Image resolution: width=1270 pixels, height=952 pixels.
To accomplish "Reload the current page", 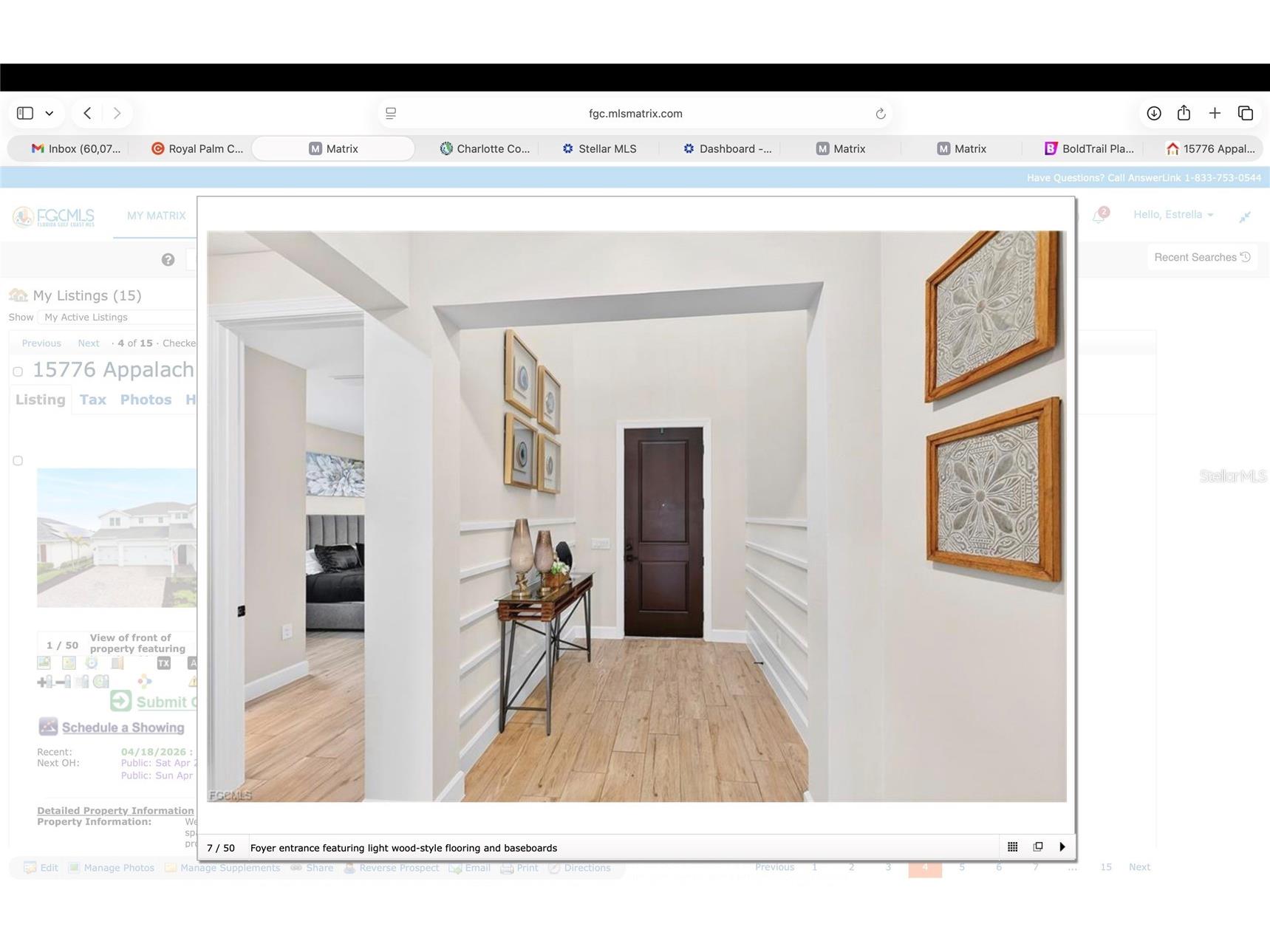I will coord(880,113).
